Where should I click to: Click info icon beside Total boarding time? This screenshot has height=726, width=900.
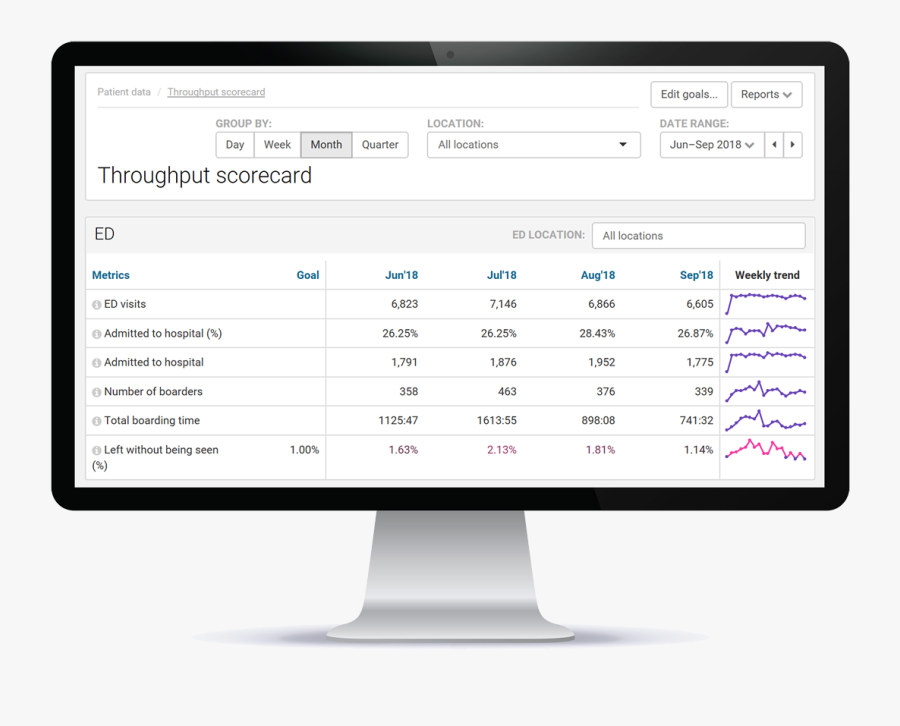pyautogui.click(x=97, y=421)
